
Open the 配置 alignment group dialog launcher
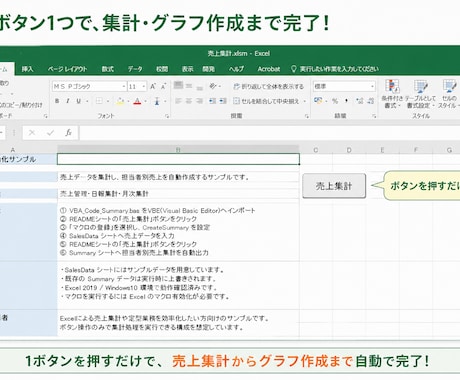[306, 116]
